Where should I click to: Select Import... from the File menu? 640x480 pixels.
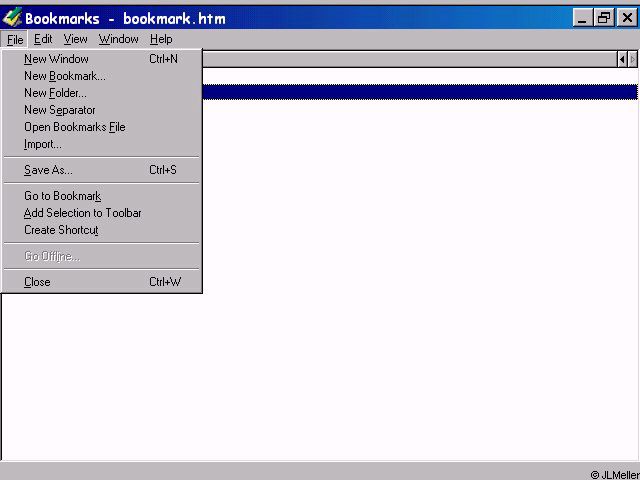[102, 144]
